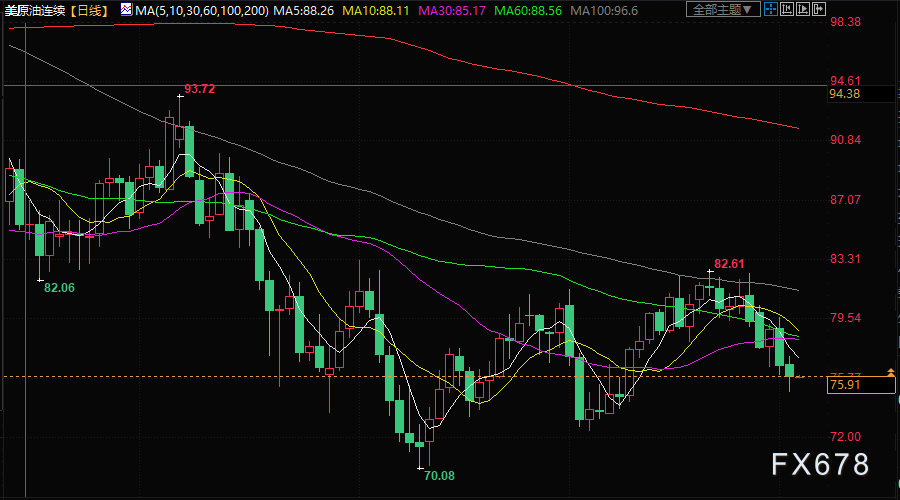
Task: Open the 全部主题 theme dropdown
Action: pyautogui.click(x=723, y=9)
